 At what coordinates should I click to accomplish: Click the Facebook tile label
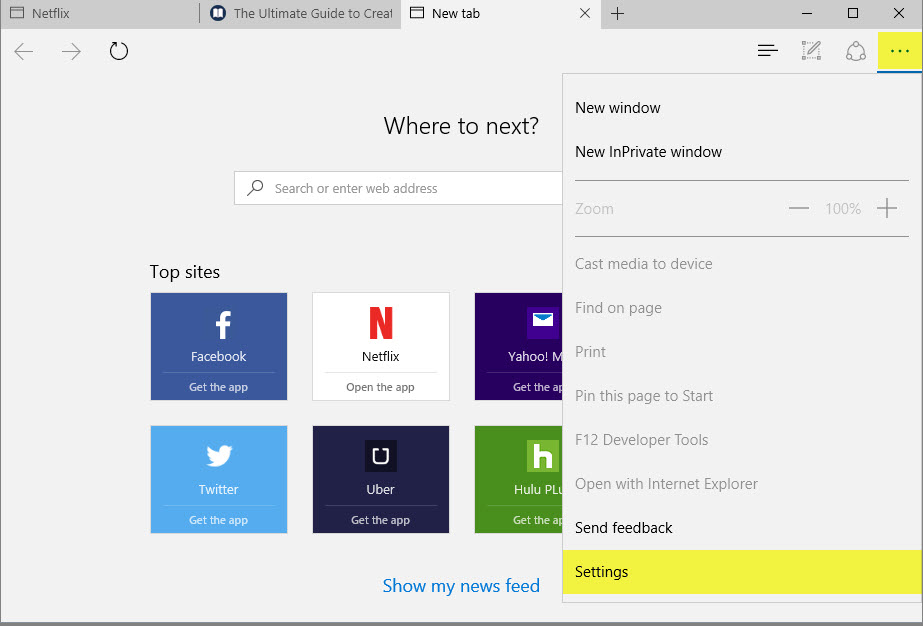click(x=218, y=356)
